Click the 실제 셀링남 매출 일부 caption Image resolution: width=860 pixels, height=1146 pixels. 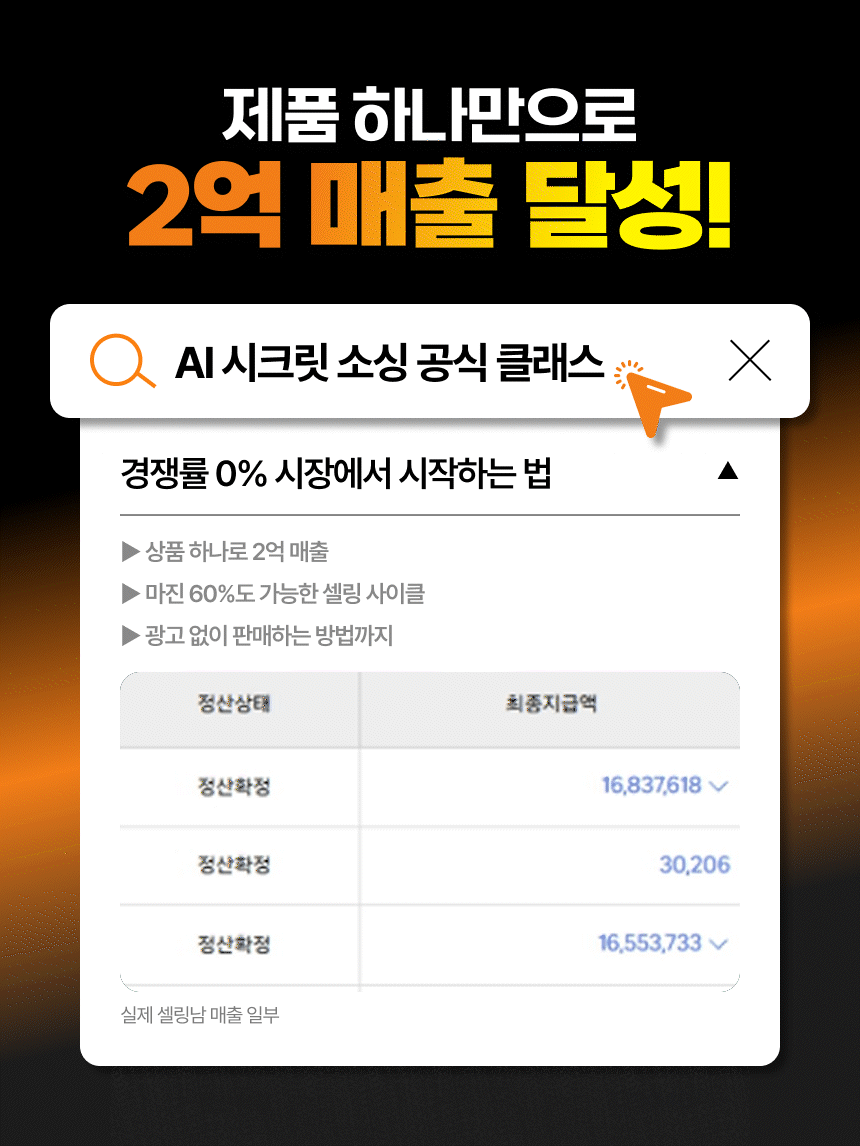pyautogui.click(x=199, y=1014)
